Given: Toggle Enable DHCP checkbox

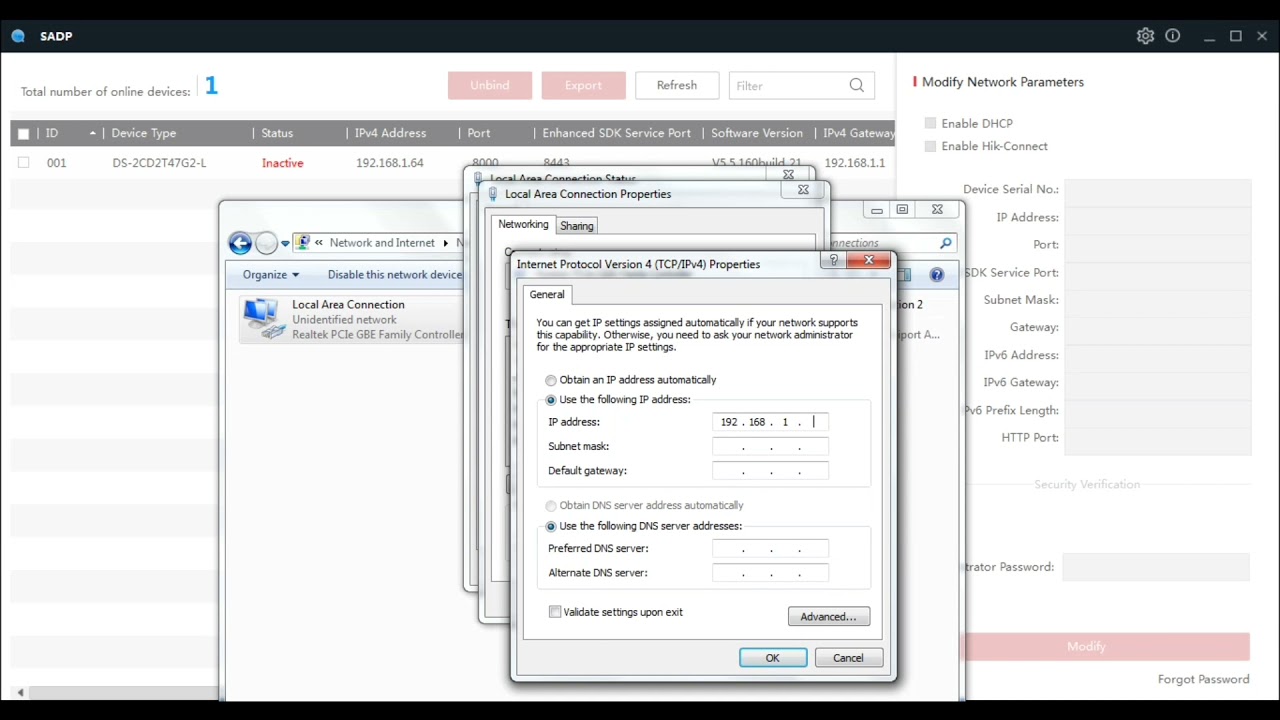Looking at the screenshot, I should 931,123.
